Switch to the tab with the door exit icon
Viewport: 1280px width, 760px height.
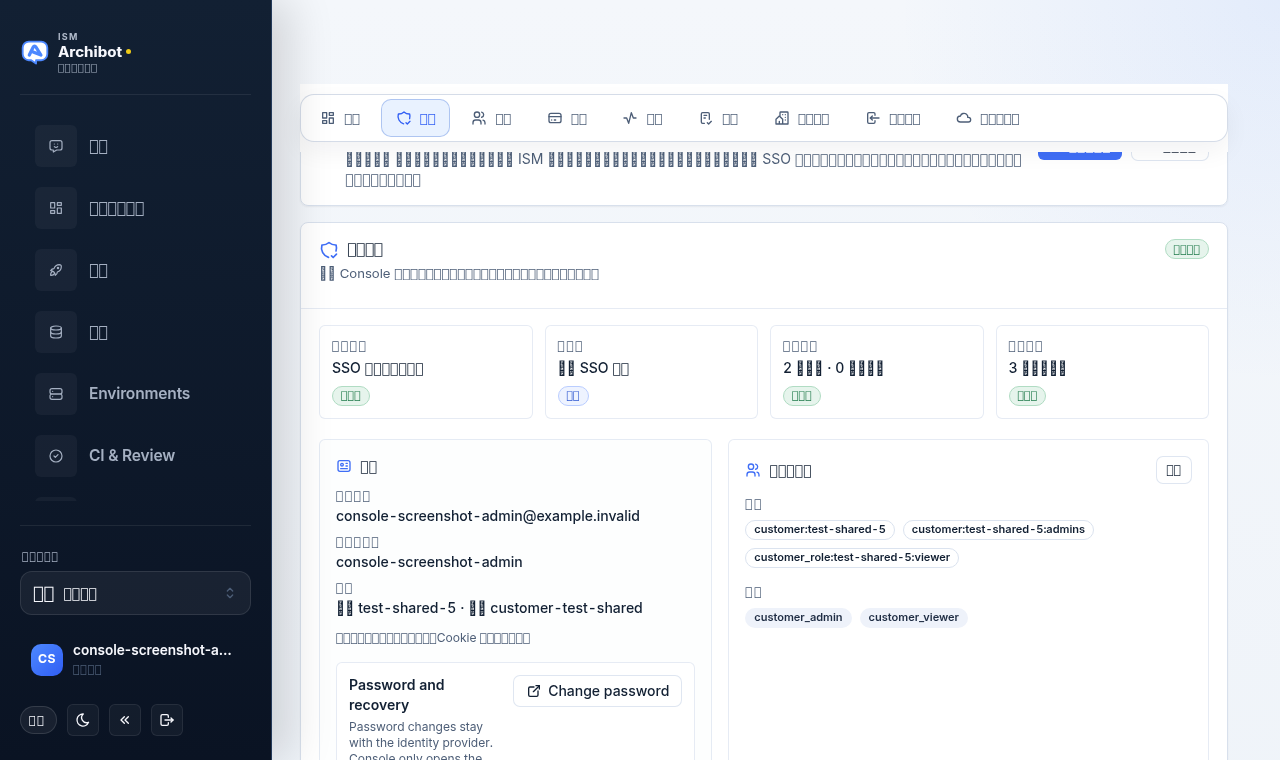pyautogui.click(x=893, y=118)
